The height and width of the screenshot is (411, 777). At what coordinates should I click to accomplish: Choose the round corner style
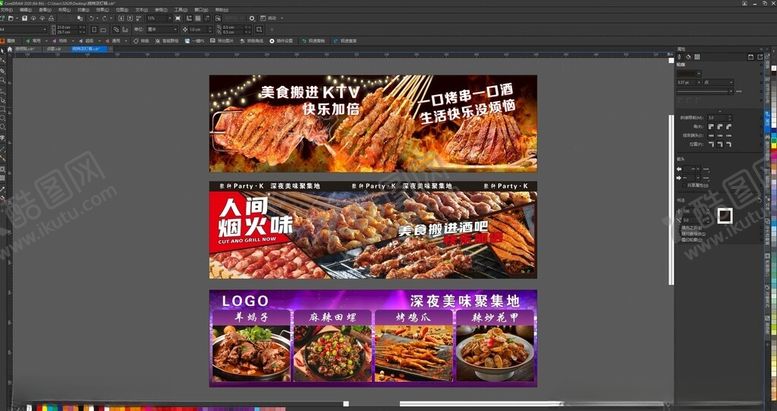pyautogui.click(x=720, y=126)
